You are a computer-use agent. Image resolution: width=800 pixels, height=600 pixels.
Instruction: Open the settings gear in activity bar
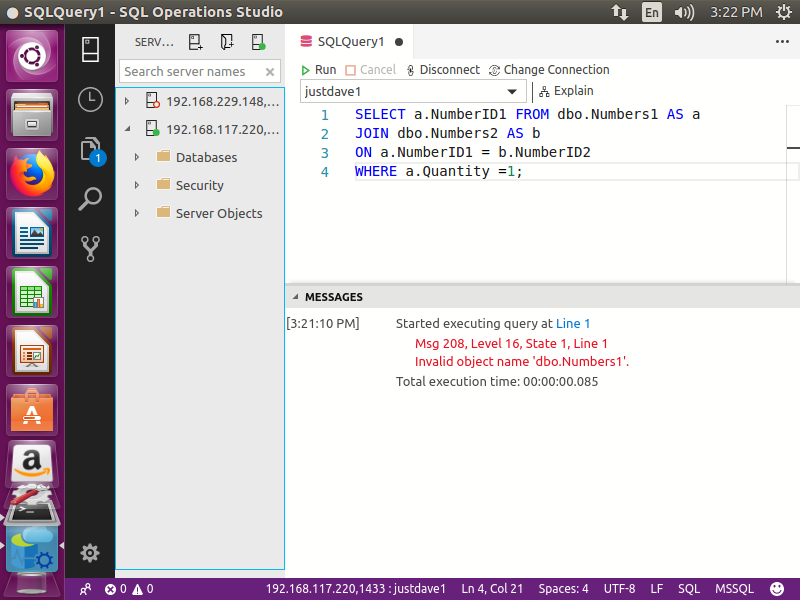[90, 552]
